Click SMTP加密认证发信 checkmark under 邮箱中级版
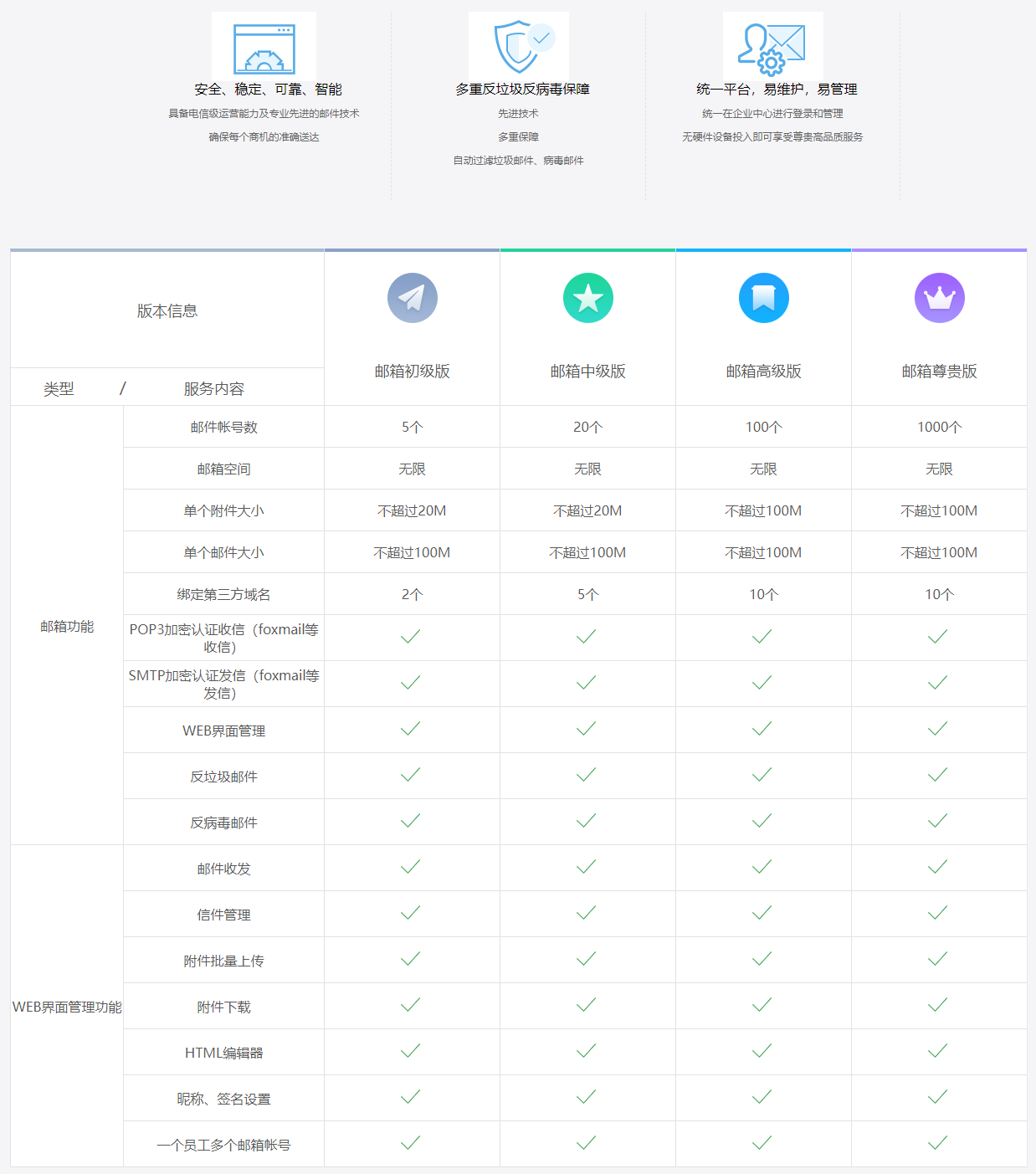Viewport: 1036px width, 1174px height. click(x=587, y=683)
